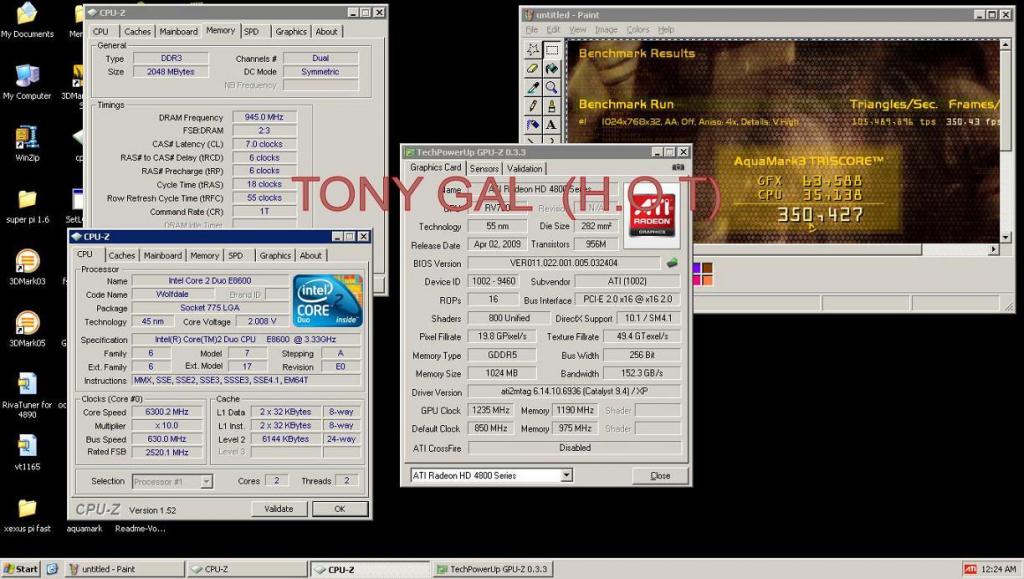Screen dimensions: 1024x579
Task: Pick the purple swatch in Paint's color box
Action: 696,268
